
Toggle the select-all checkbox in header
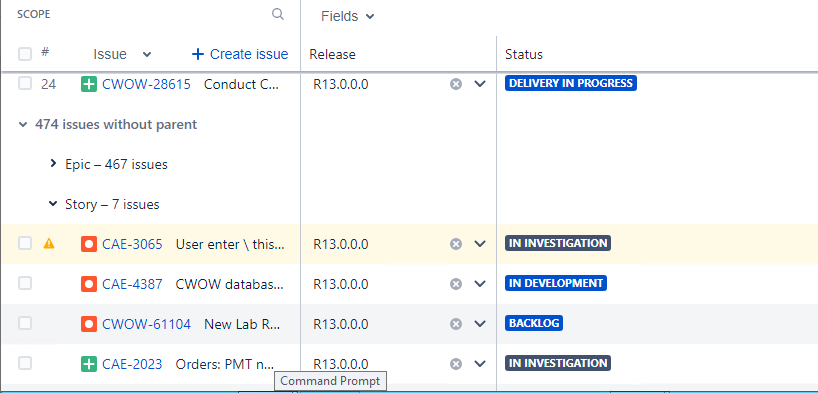point(25,54)
